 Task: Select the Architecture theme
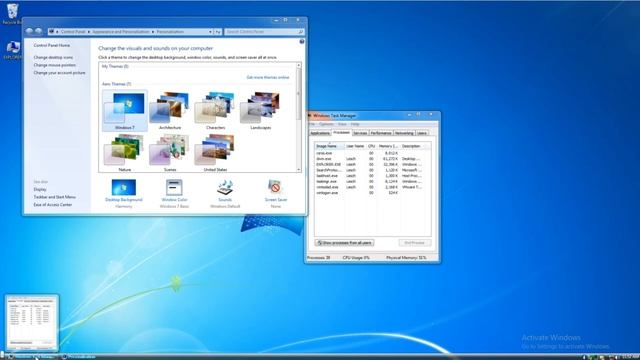(170, 111)
